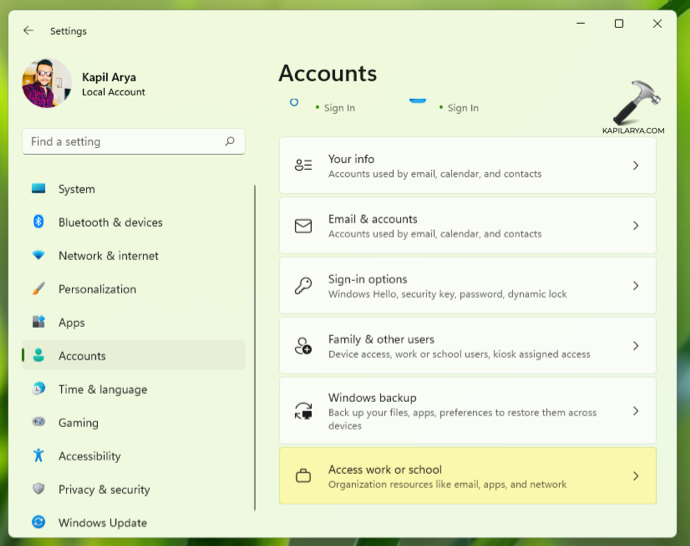Switch to Time & language section
Screen dimensions: 690x546
(x=102, y=390)
